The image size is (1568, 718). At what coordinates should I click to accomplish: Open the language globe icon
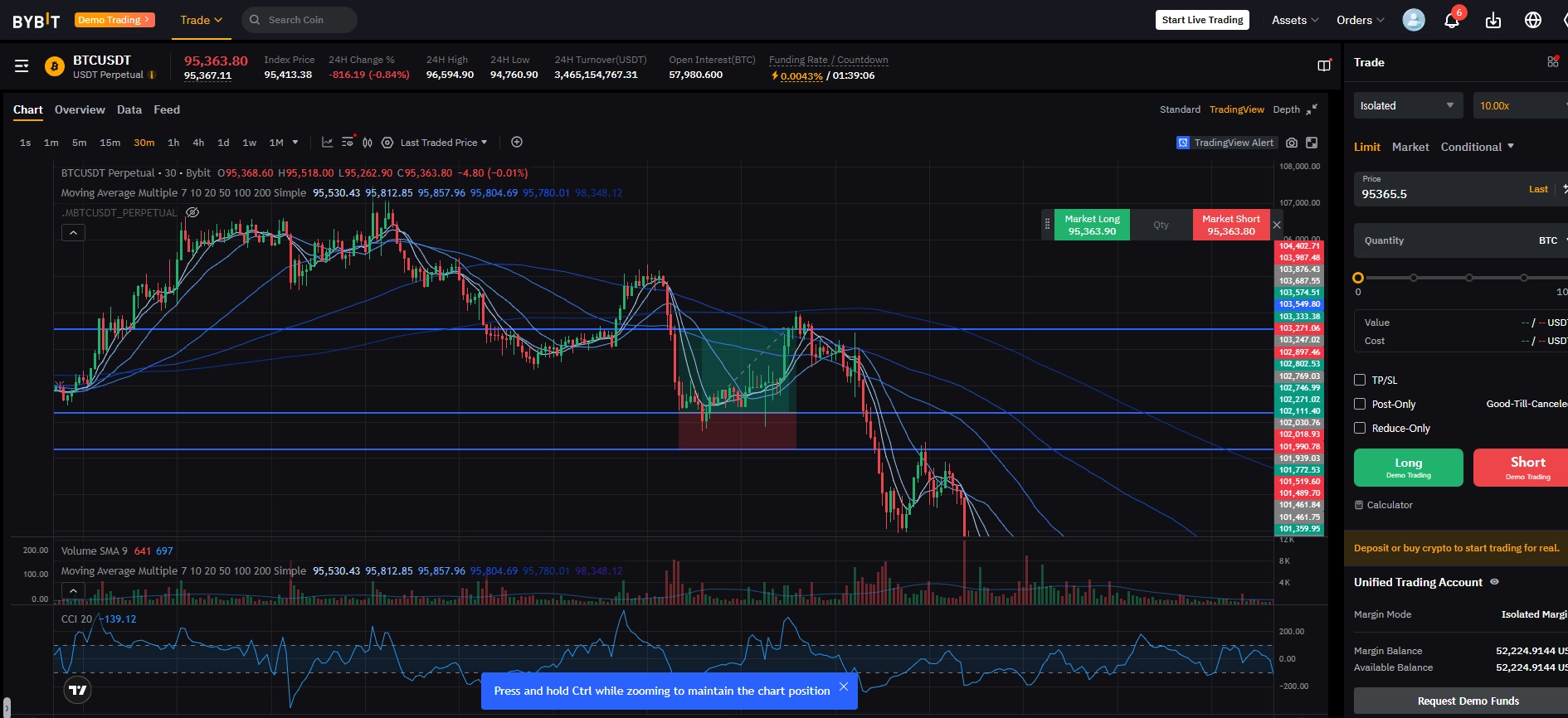coord(1533,20)
